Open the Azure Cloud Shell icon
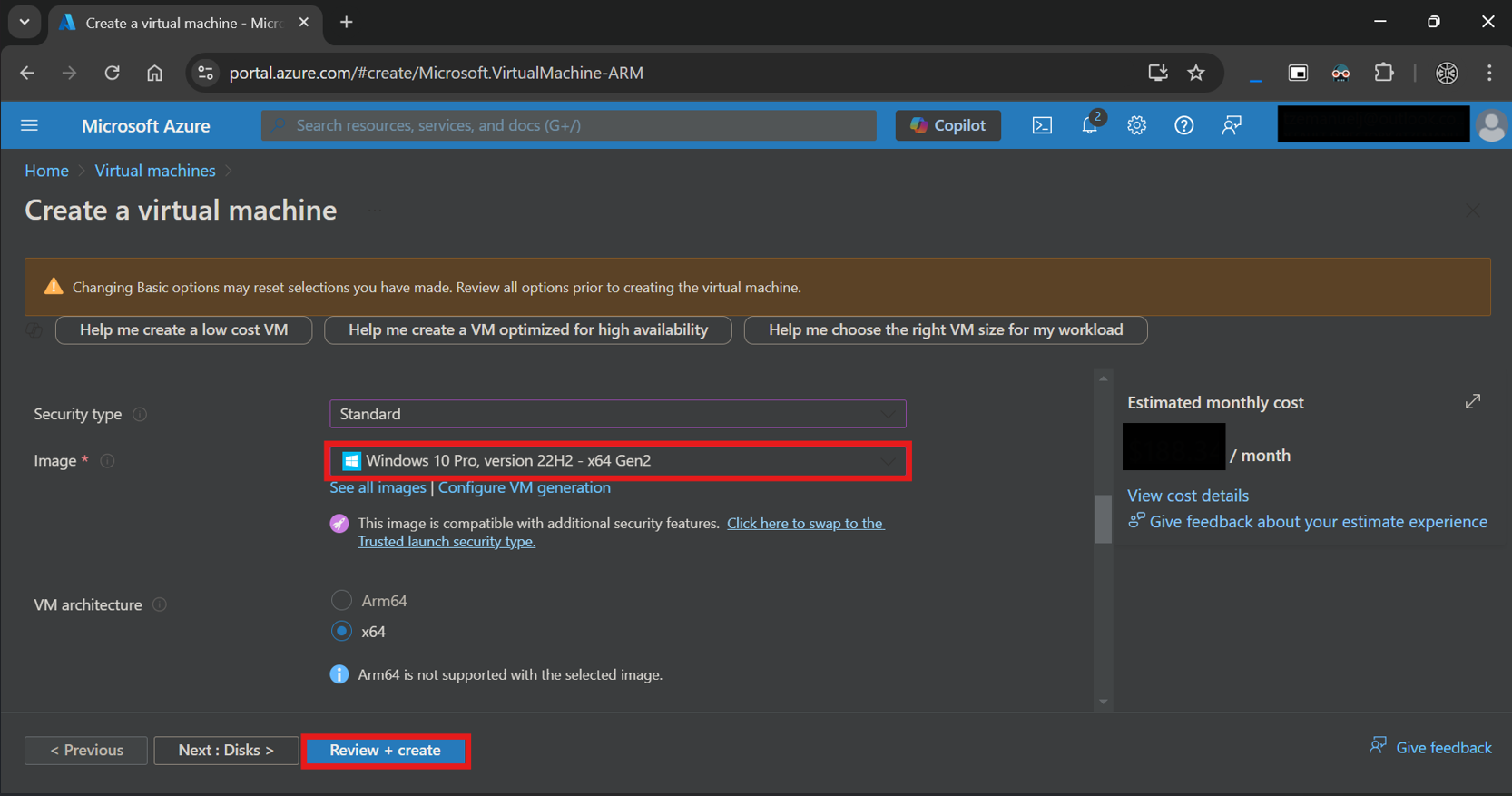Viewport: 1512px width, 796px height. (x=1042, y=125)
